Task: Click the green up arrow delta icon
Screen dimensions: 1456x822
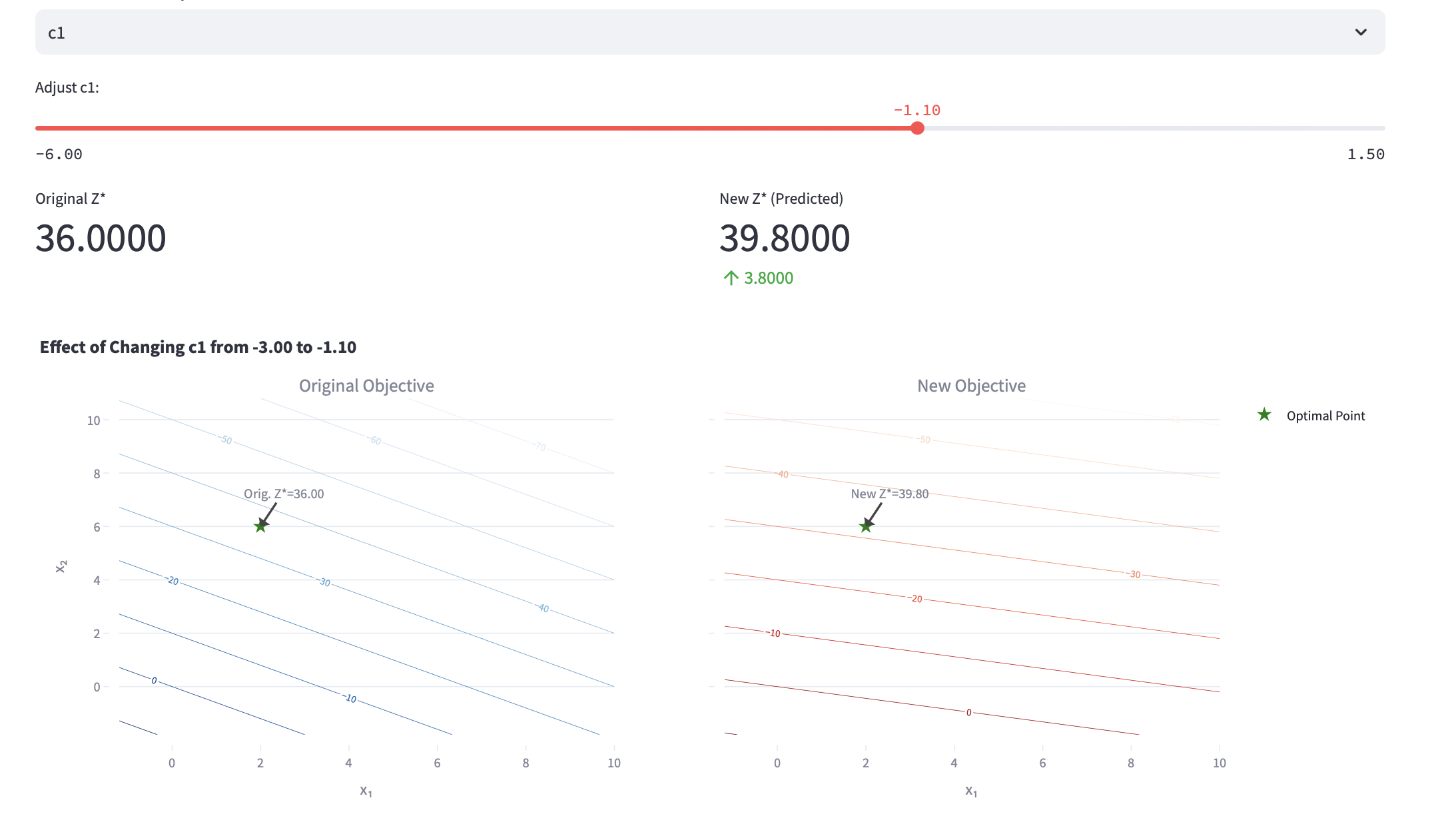Action: pyautogui.click(x=731, y=278)
